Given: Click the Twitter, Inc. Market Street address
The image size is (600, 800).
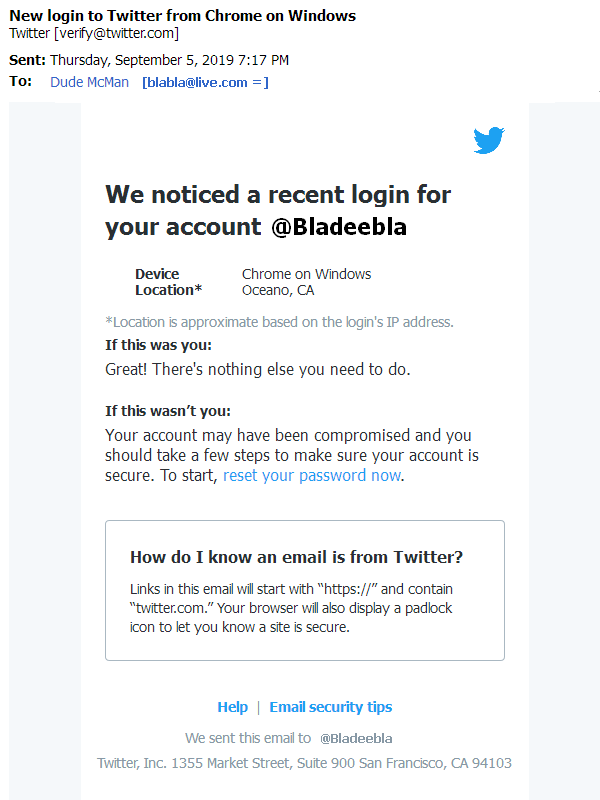Looking at the screenshot, I should 304,763.
